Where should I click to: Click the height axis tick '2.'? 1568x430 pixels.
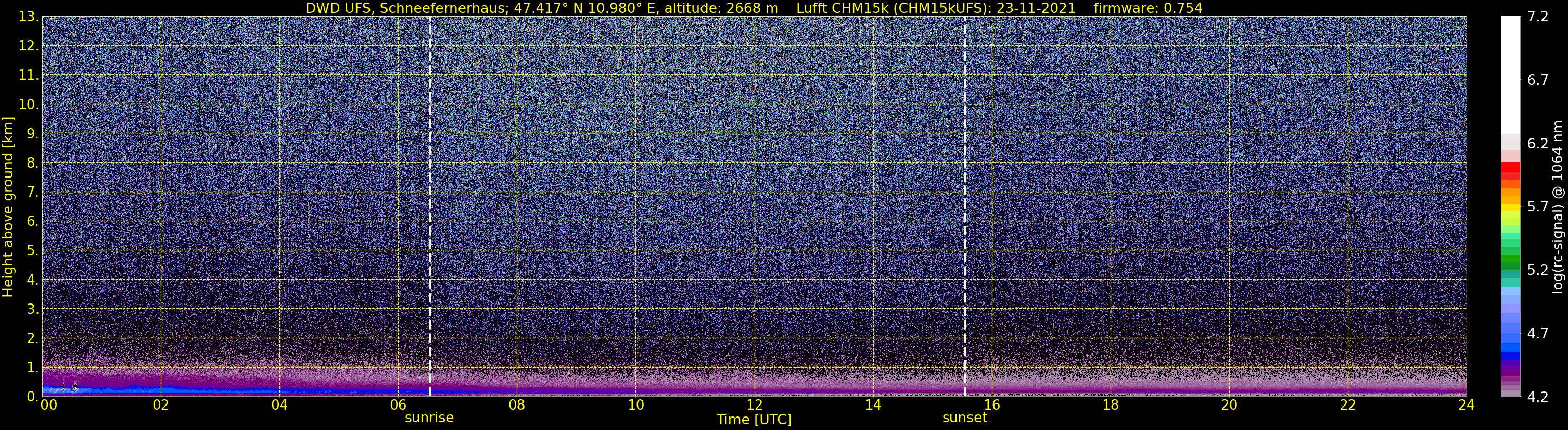coord(32,339)
